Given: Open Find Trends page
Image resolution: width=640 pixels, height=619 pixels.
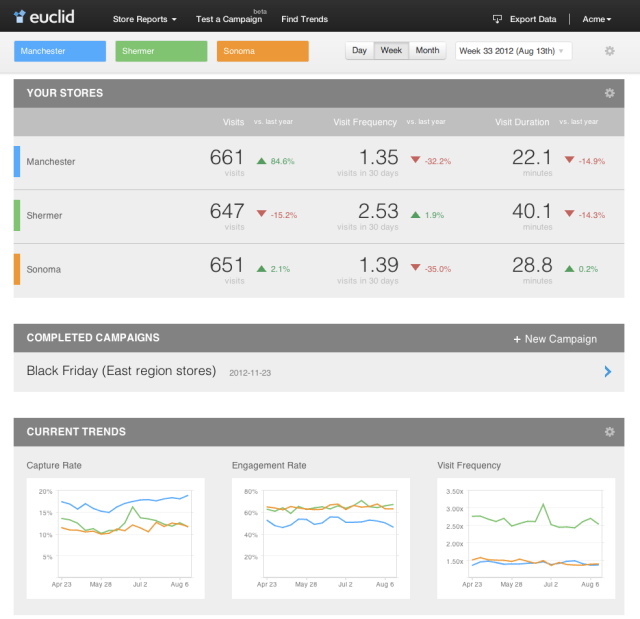Looking at the screenshot, I should [304, 19].
